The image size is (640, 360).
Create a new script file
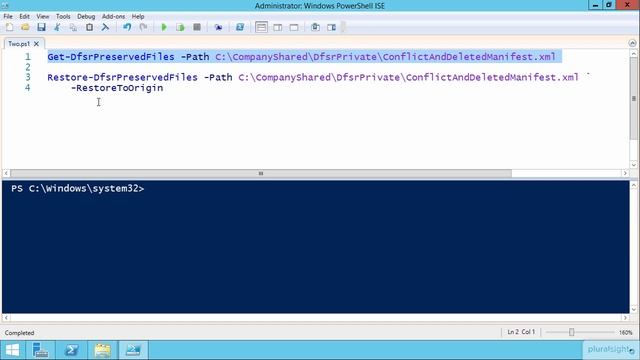(9, 27)
